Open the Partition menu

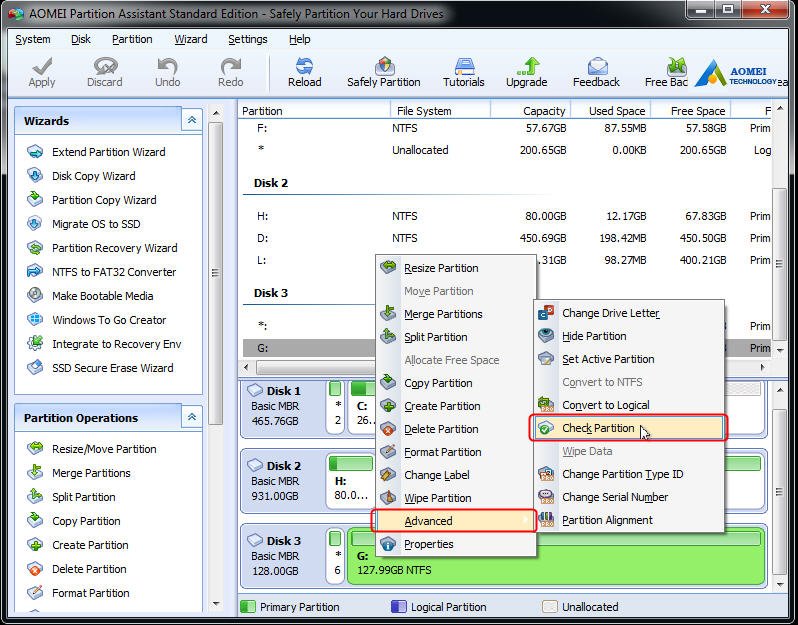tap(132, 39)
